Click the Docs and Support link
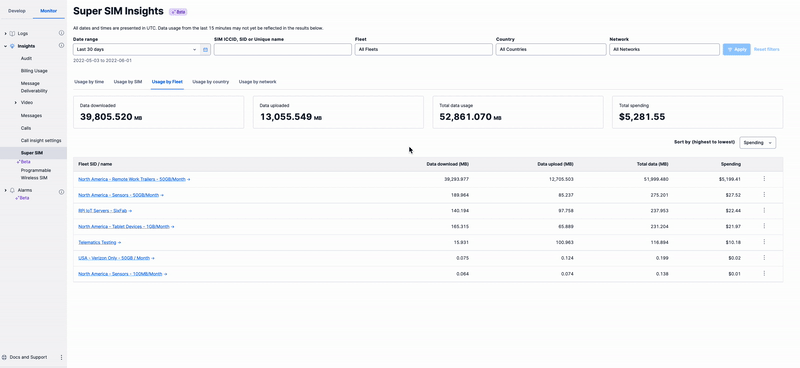Viewport: 800px width, 368px height. (x=28, y=357)
